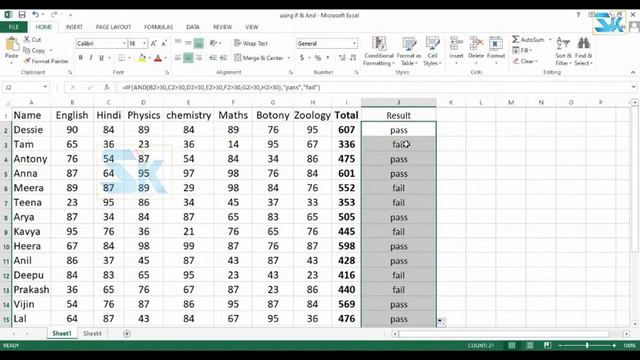Apply accounting dollar format
This screenshot has height=360, width=640.
click(302, 58)
